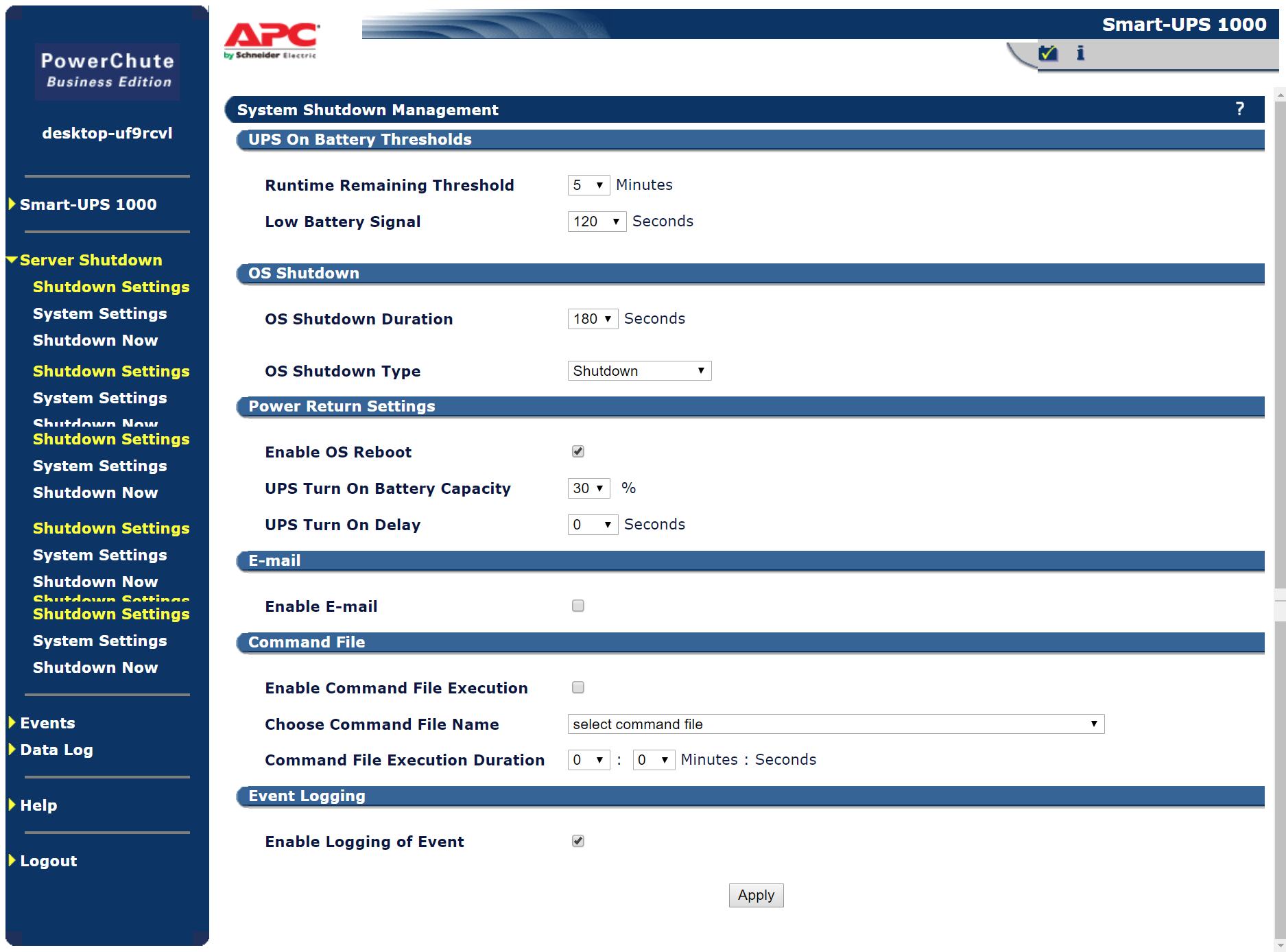Click the 'Enable Command File Execution' label
Image resolution: width=1286 pixels, height=952 pixels.
(396, 688)
